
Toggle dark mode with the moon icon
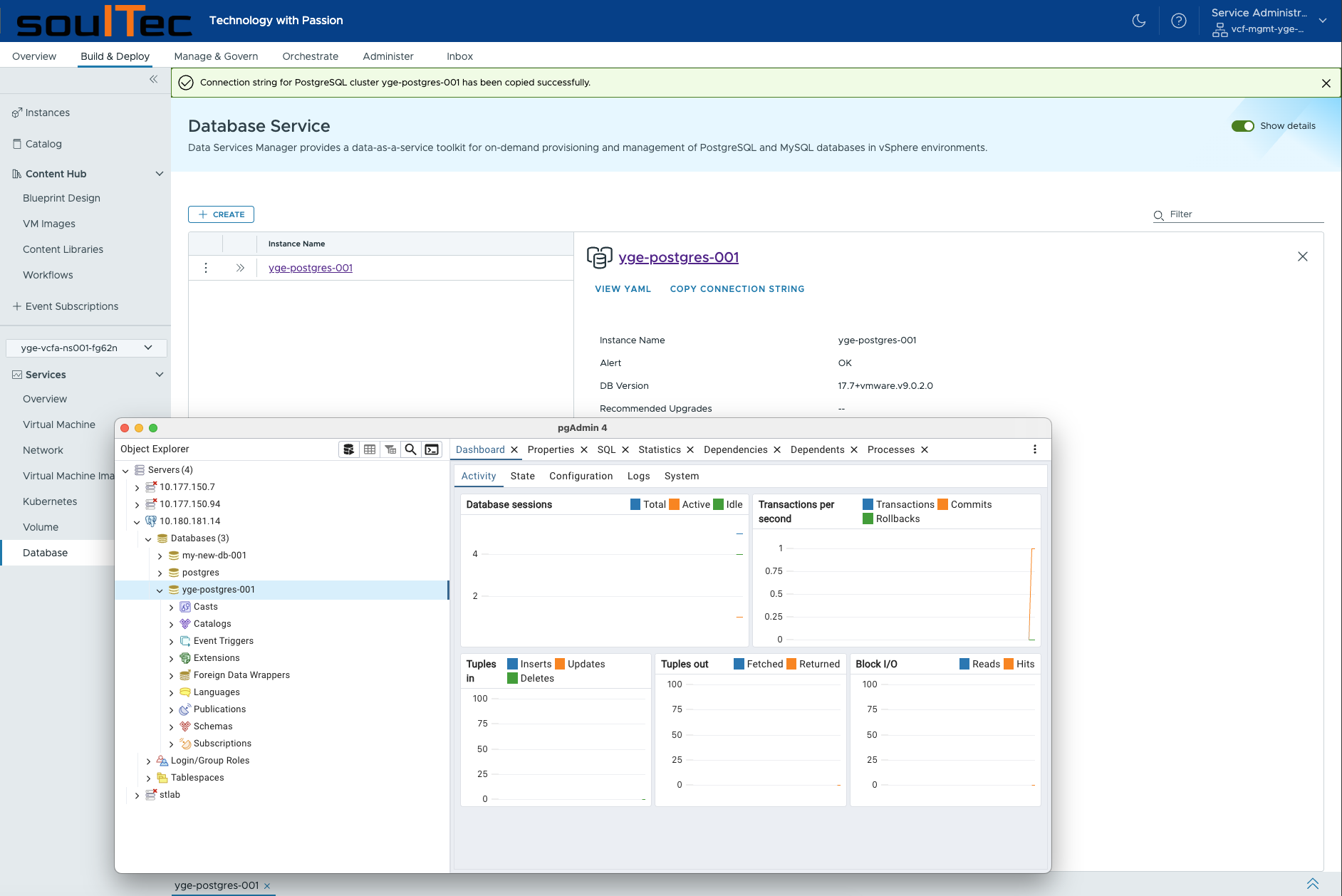pyautogui.click(x=1138, y=21)
